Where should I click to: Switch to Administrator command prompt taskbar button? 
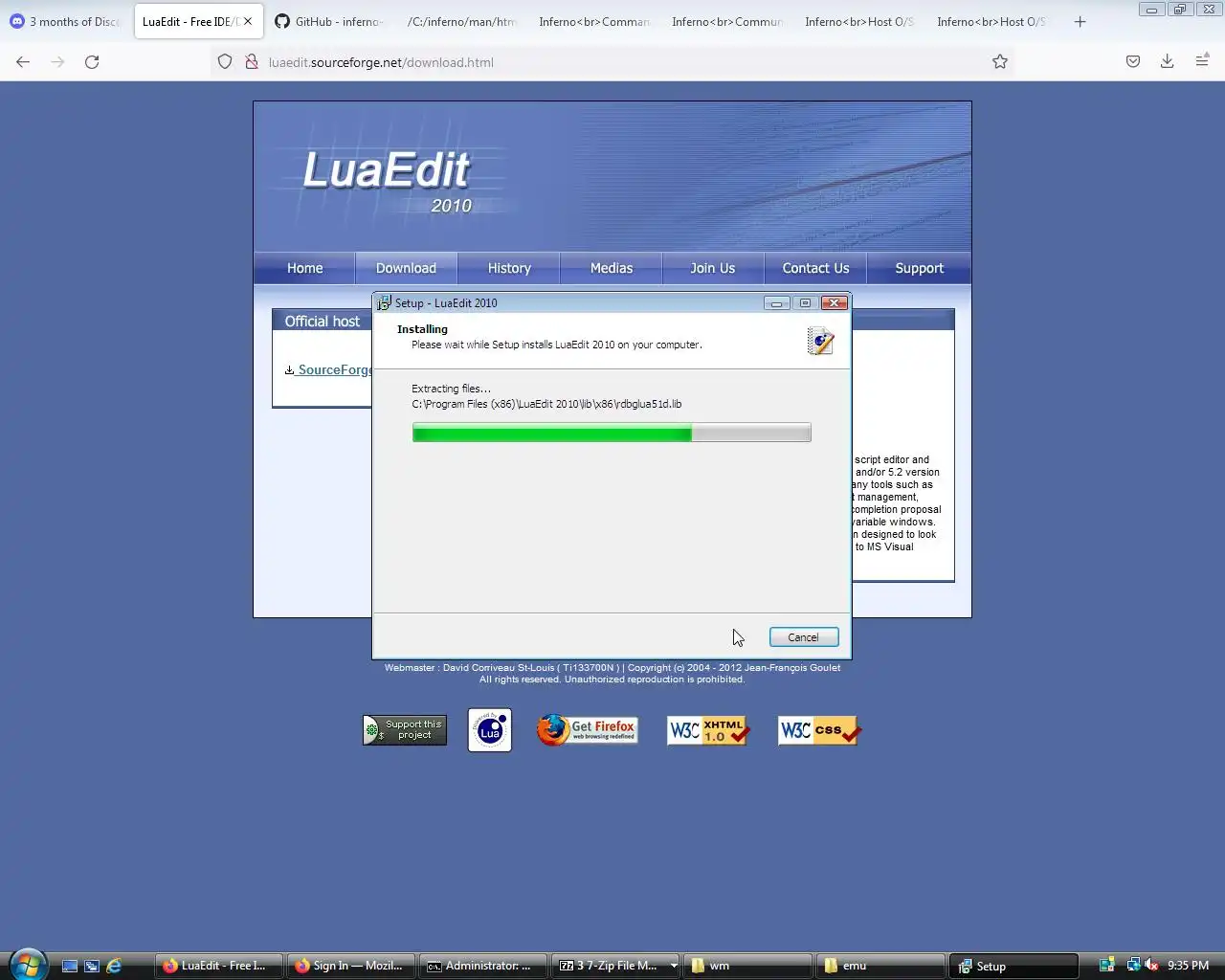coord(483,966)
